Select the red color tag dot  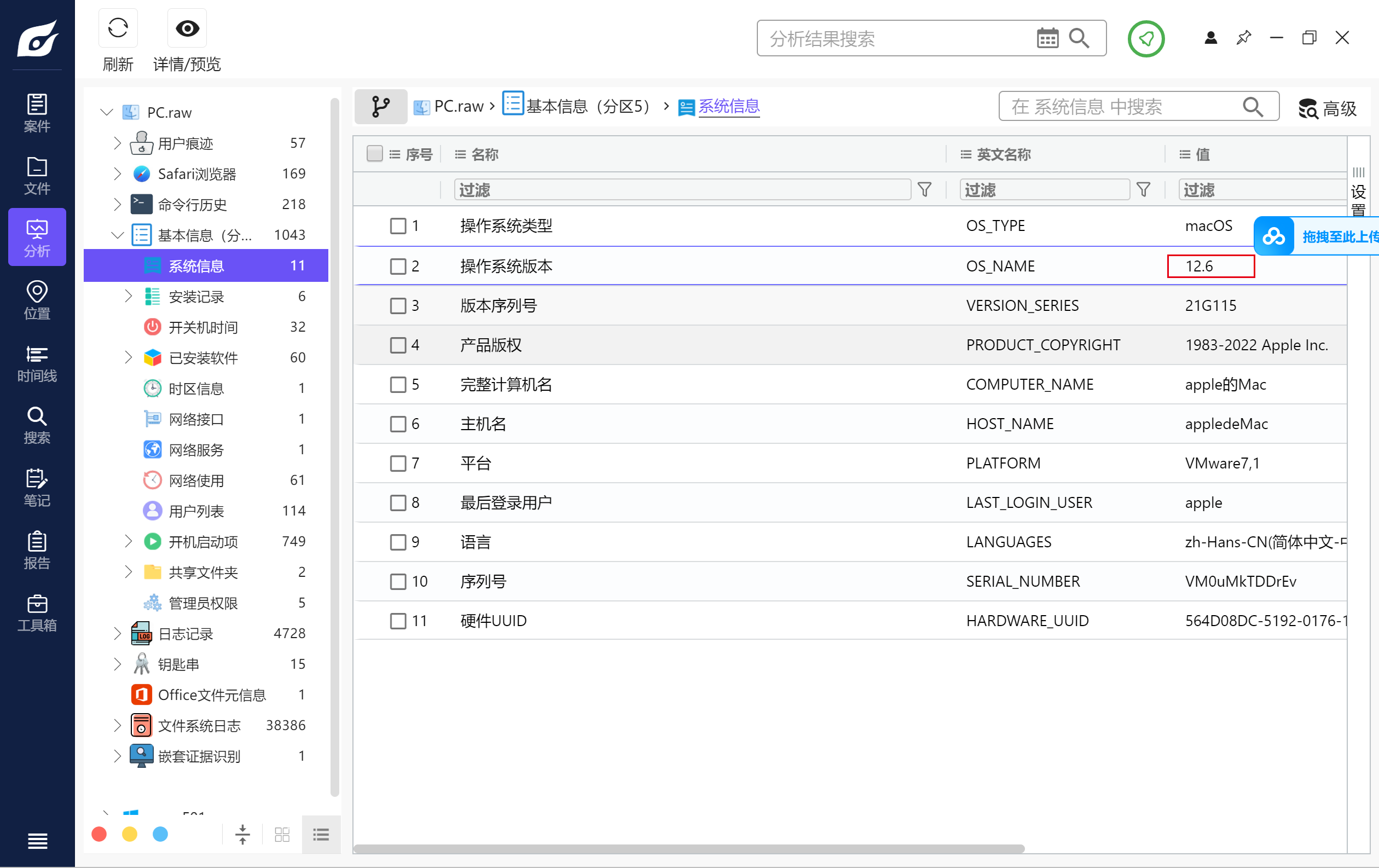99,834
